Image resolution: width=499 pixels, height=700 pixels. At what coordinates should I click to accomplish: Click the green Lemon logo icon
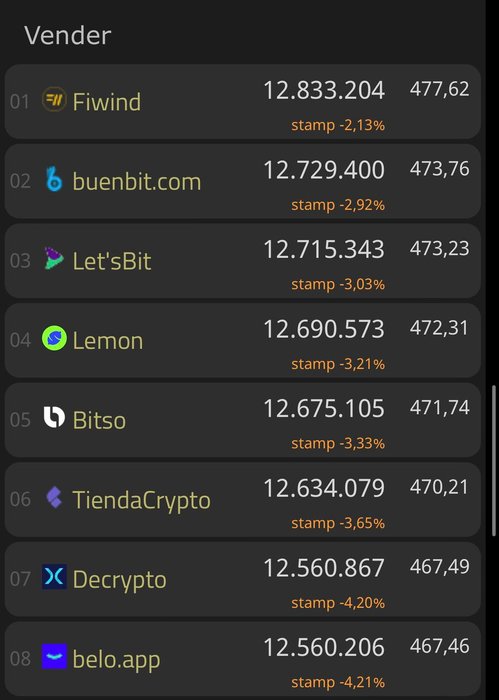click(x=54, y=338)
